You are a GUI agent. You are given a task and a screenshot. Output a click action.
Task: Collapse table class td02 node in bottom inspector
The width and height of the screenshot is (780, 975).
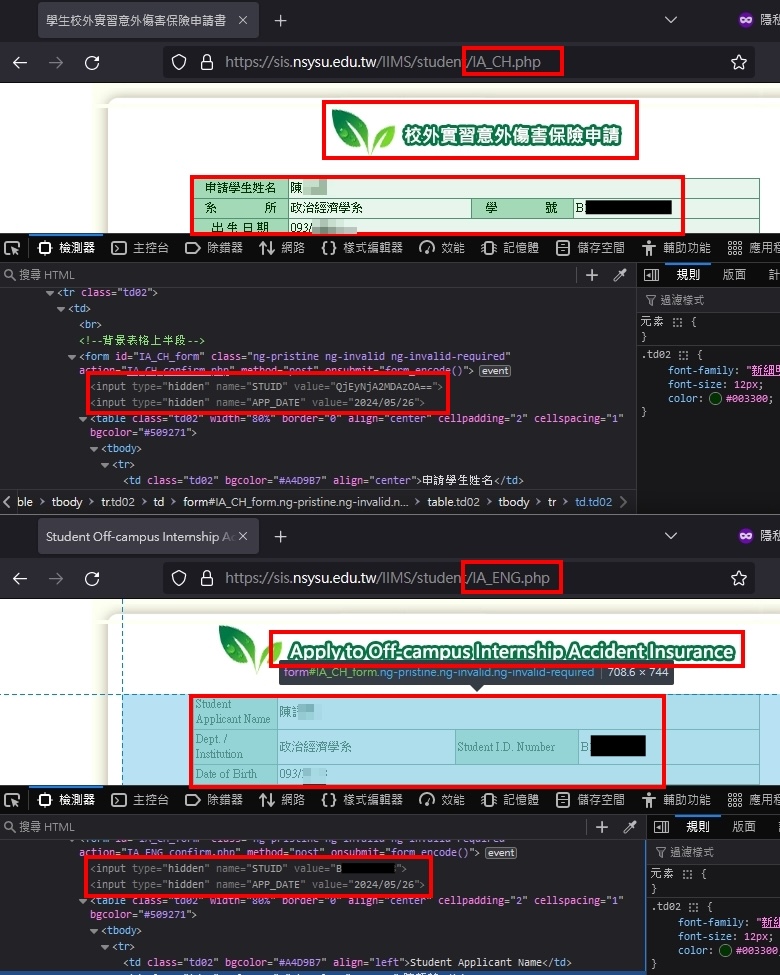pyautogui.click(x=83, y=901)
